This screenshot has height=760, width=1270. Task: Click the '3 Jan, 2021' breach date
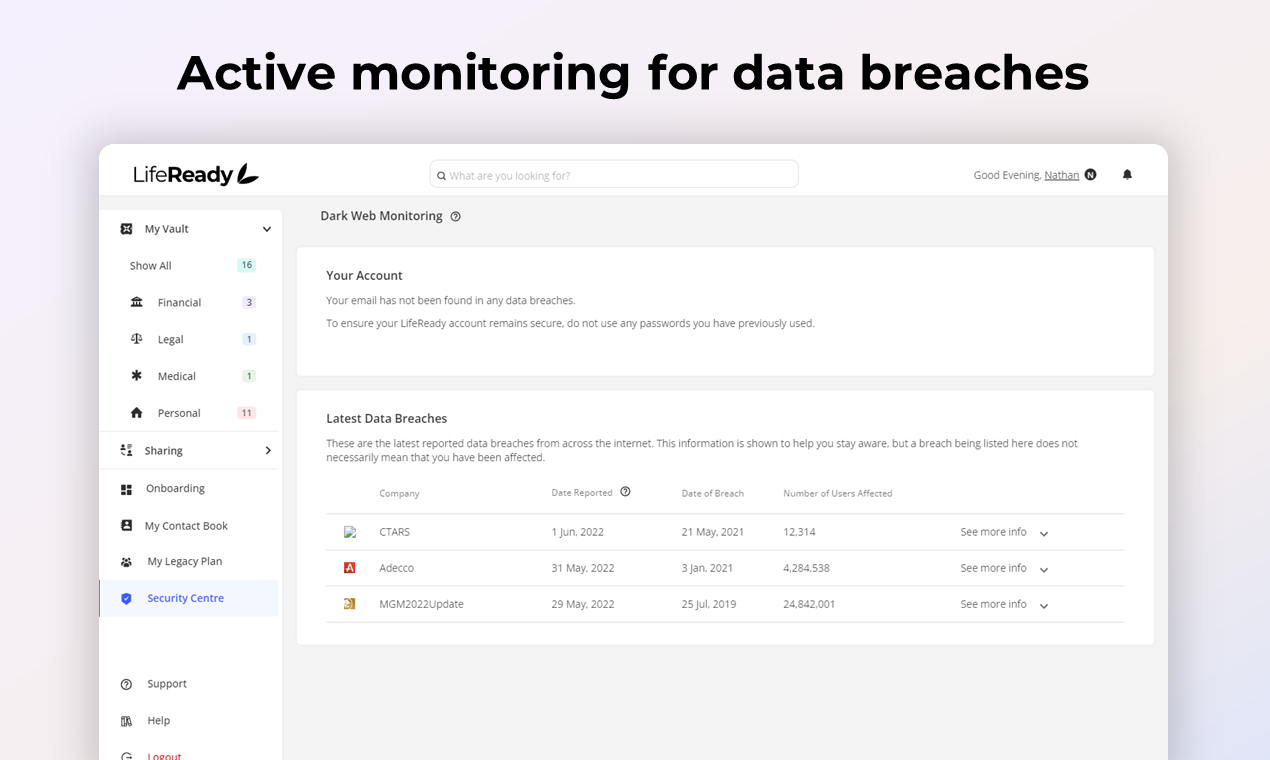point(707,568)
